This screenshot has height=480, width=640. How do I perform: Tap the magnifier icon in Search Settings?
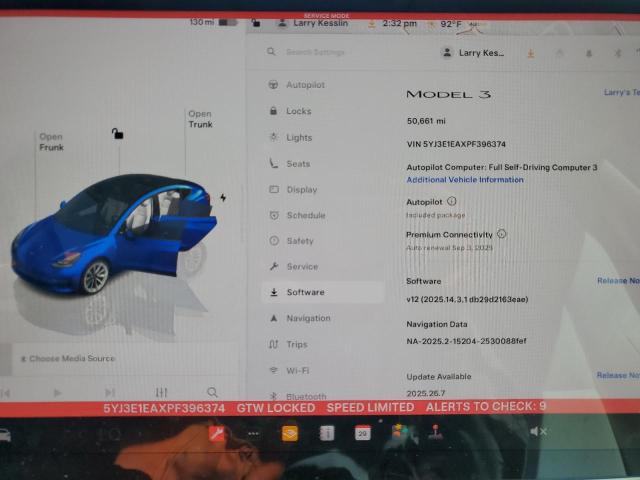271,51
